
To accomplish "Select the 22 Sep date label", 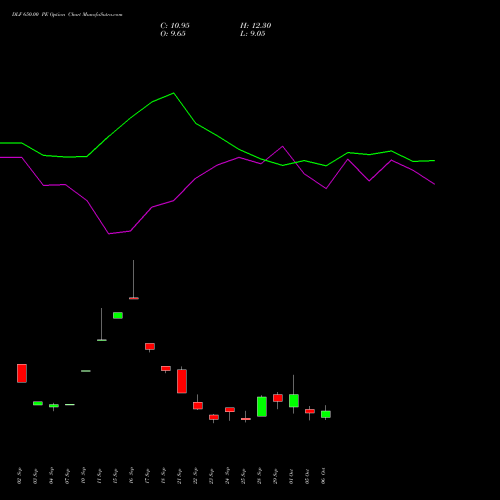I will click(x=195, y=476).
